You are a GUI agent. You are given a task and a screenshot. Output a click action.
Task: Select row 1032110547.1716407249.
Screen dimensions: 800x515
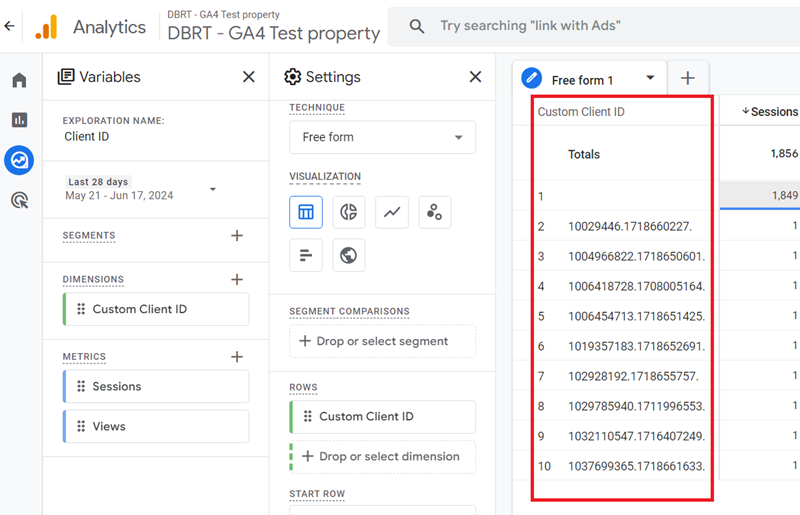tap(637, 436)
